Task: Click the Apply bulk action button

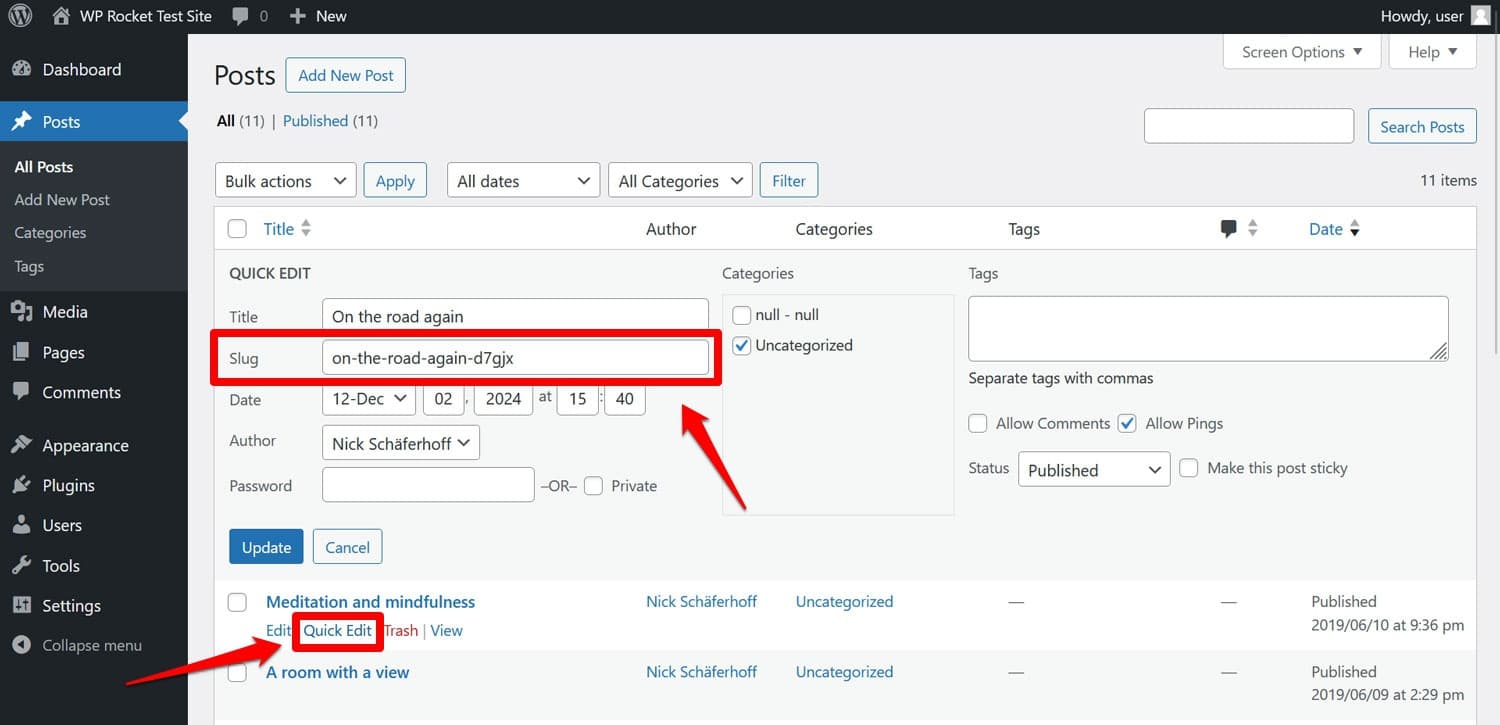Action: tap(395, 181)
